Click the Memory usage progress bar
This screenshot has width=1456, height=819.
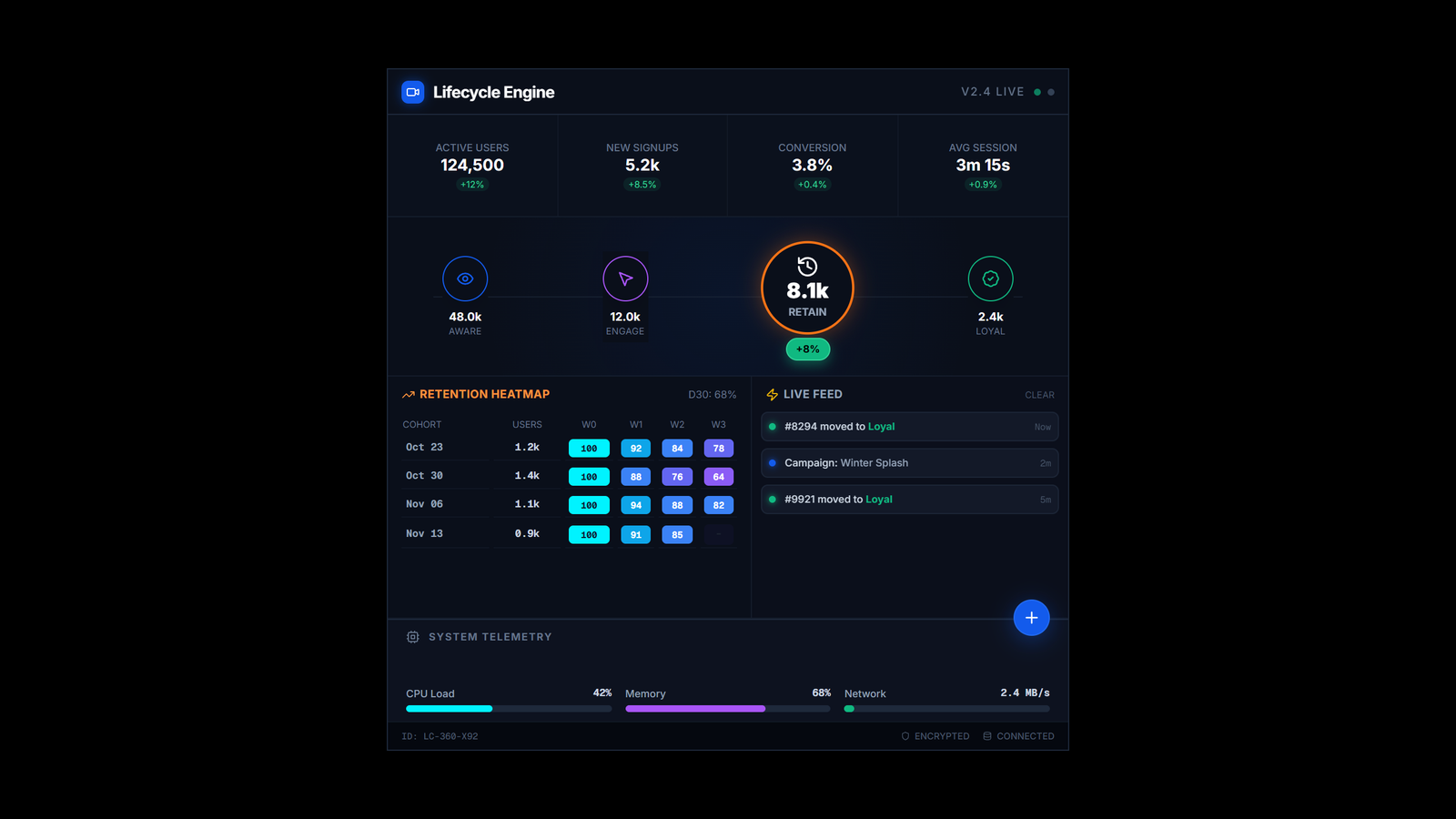726,708
